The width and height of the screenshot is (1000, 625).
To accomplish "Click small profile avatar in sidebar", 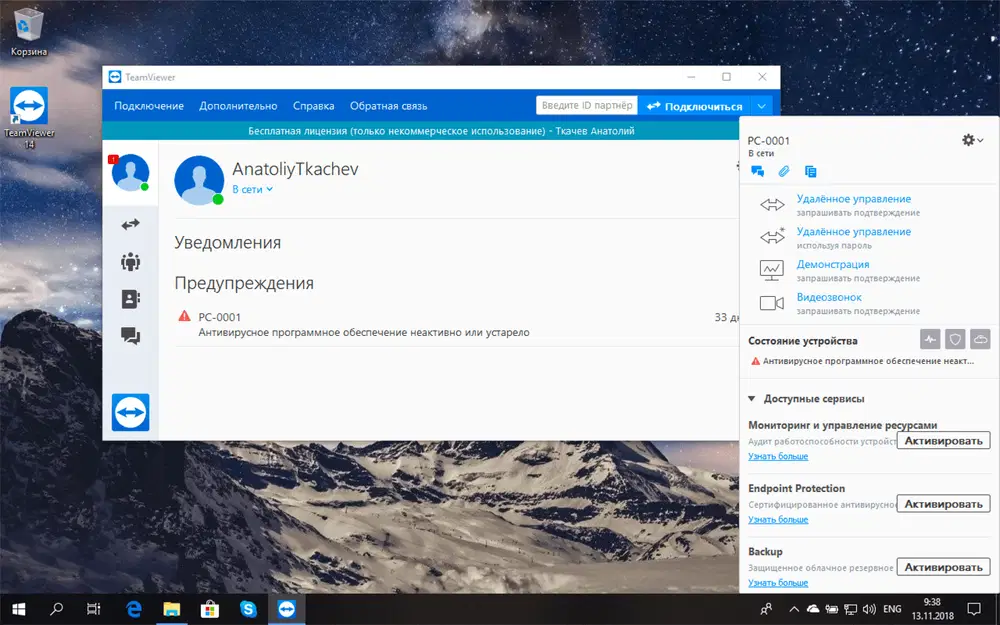I will pyautogui.click(x=130, y=172).
